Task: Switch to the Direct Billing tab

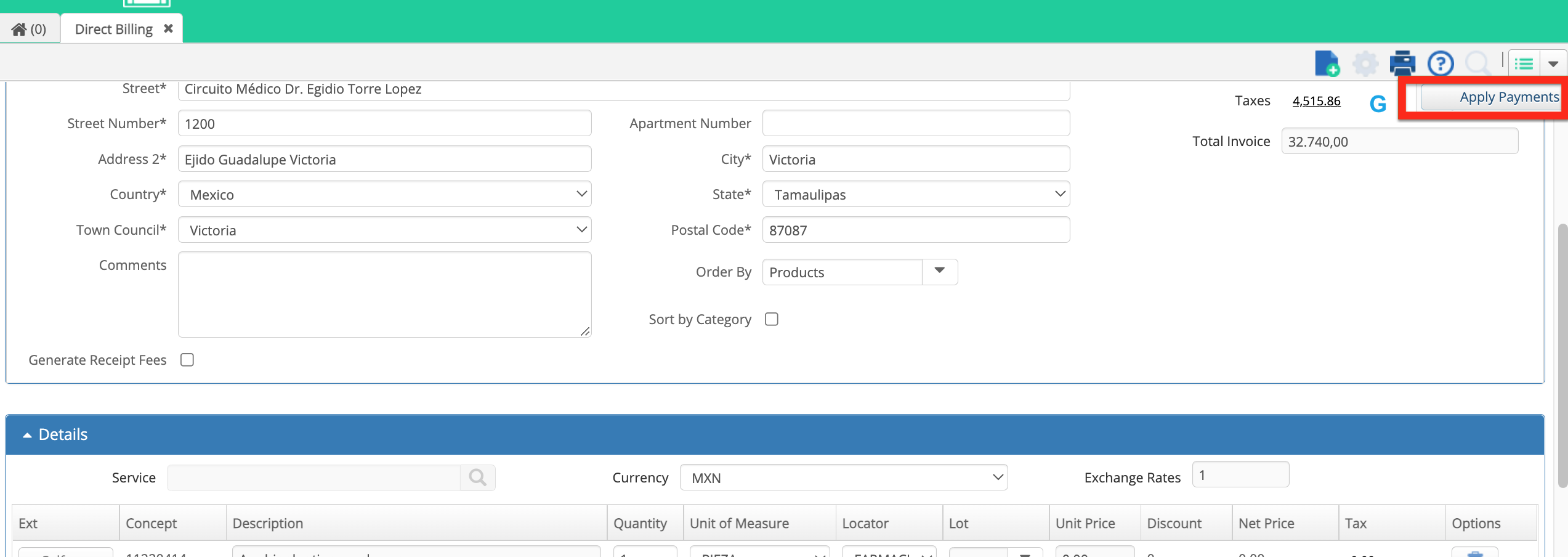Action: point(115,29)
